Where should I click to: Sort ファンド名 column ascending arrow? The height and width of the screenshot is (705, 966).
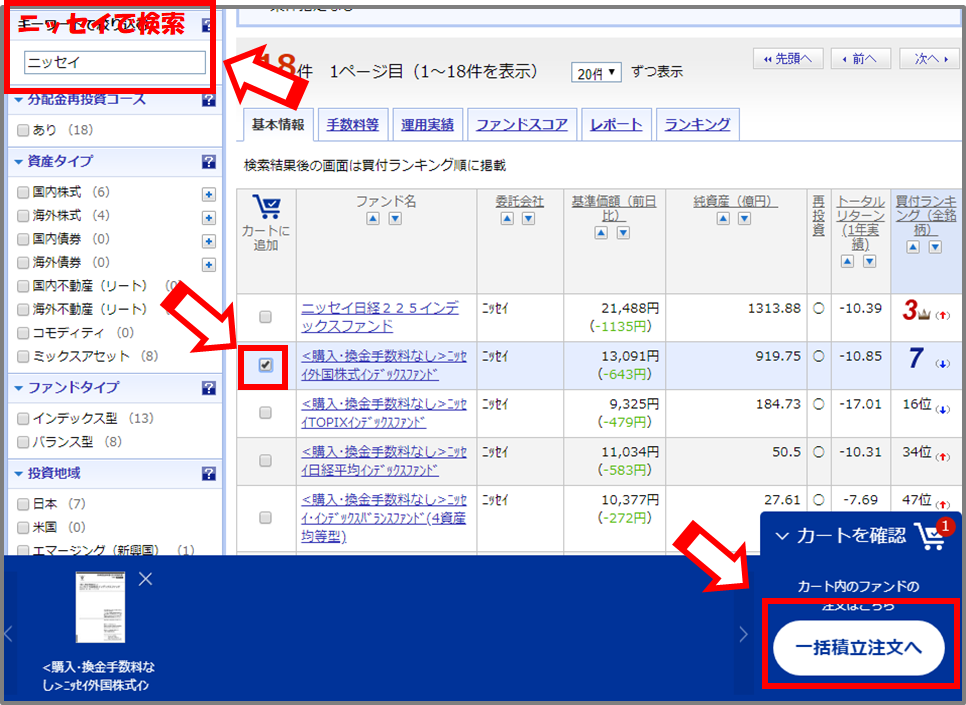click(373, 219)
